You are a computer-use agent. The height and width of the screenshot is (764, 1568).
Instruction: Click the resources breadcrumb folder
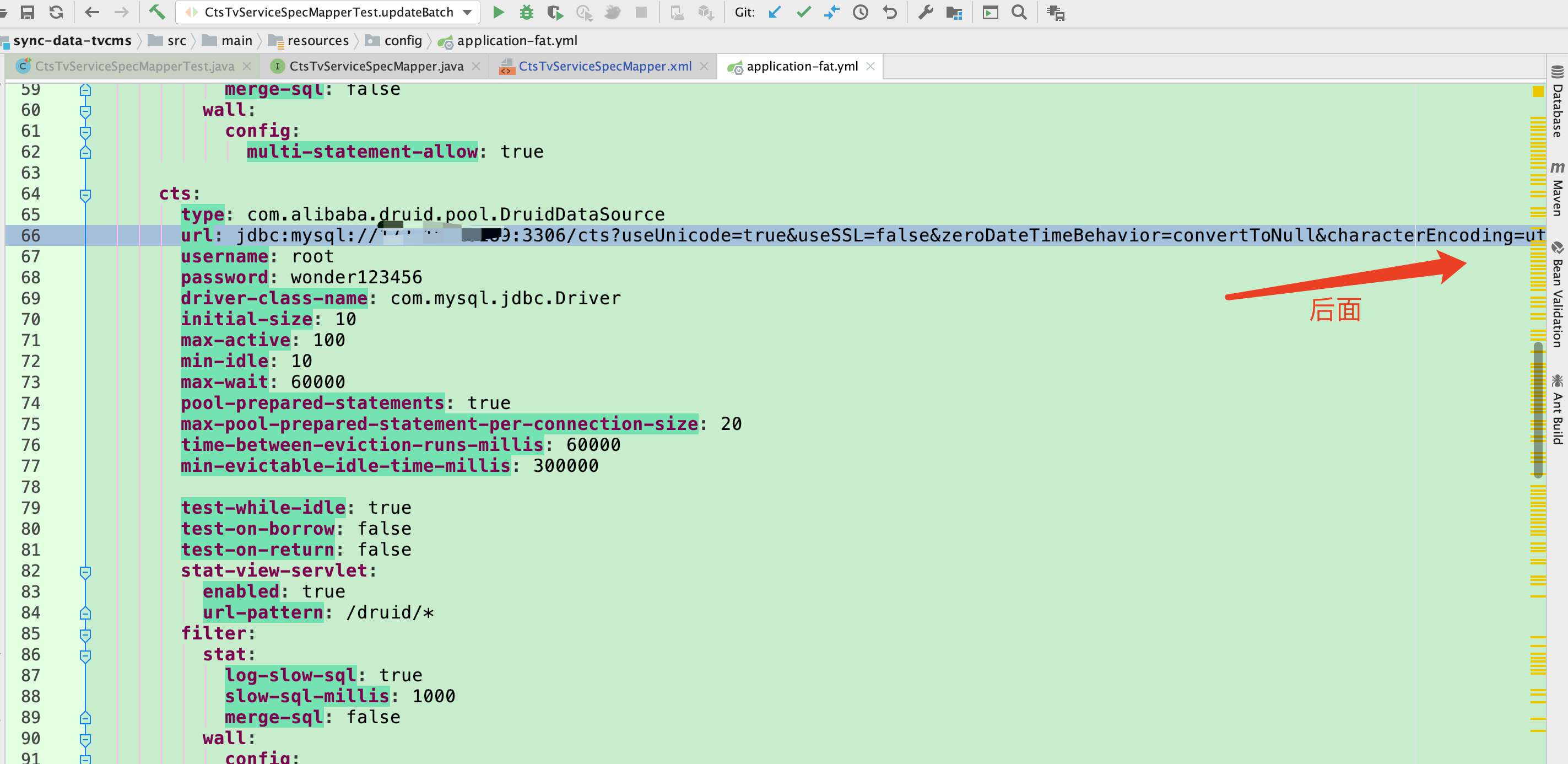(317, 41)
